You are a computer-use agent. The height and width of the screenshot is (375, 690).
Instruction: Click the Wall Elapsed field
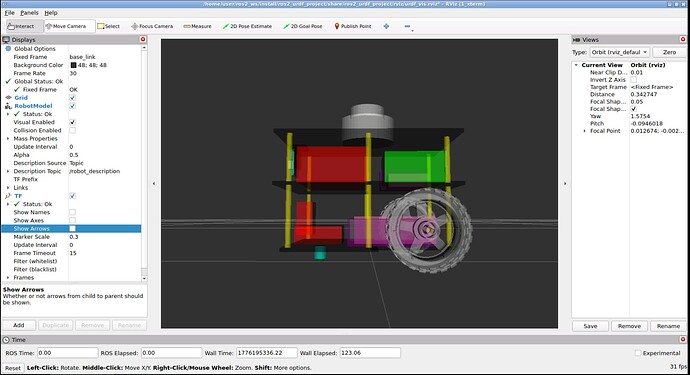coord(370,353)
